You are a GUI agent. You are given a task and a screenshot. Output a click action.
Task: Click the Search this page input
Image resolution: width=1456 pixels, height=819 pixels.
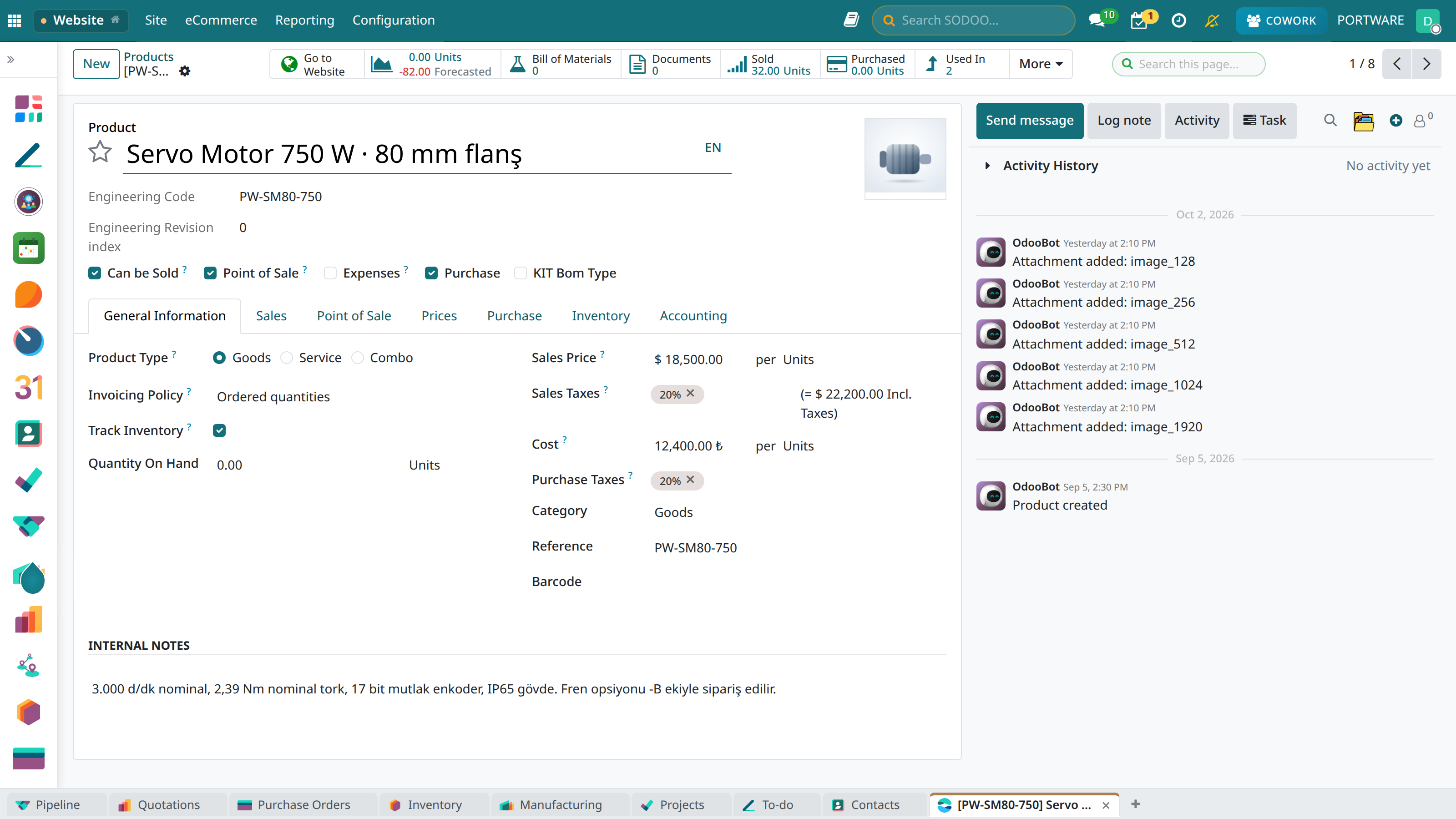point(1188,64)
